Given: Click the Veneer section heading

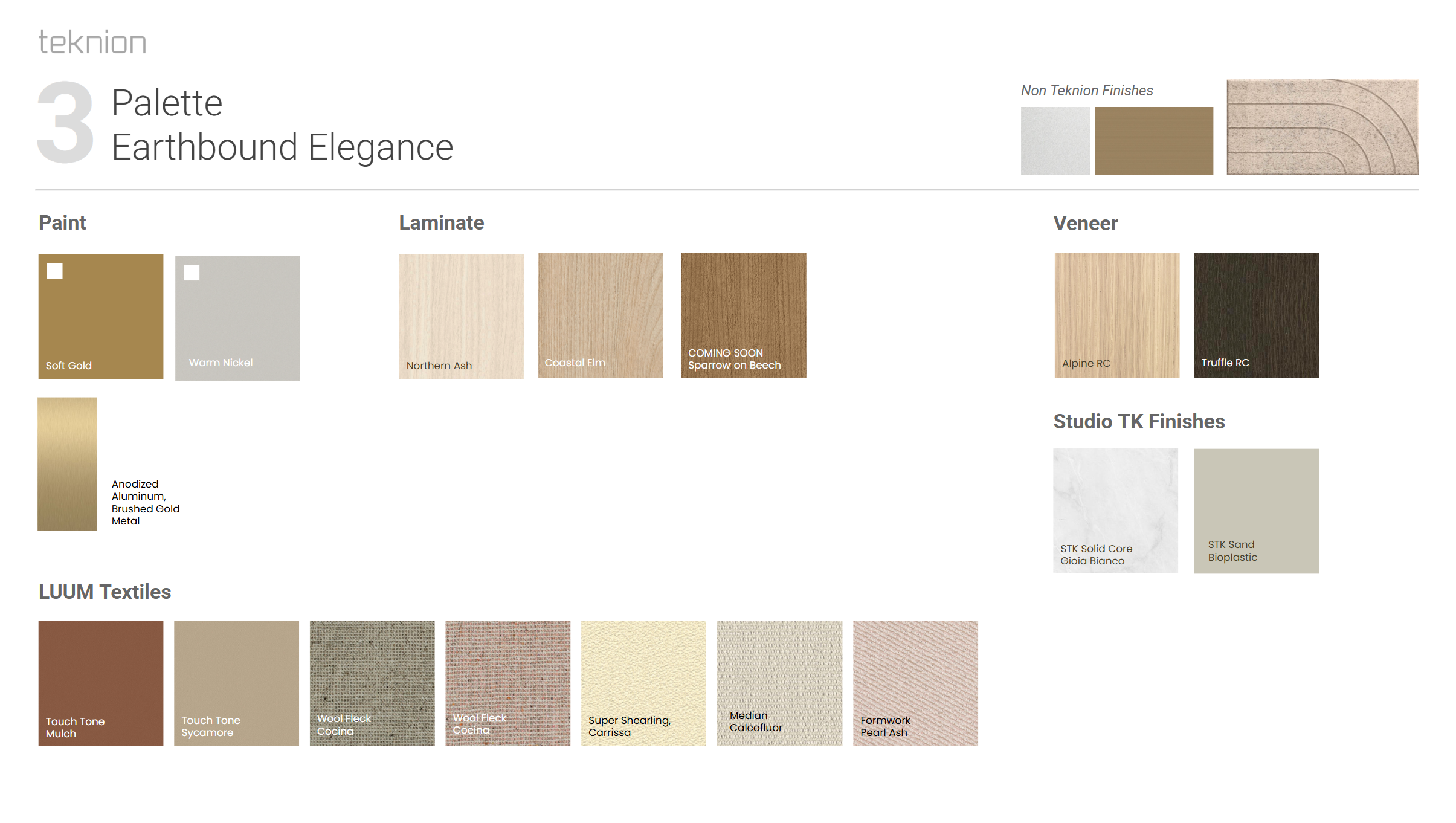Looking at the screenshot, I should pyautogui.click(x=1086, y=224).
